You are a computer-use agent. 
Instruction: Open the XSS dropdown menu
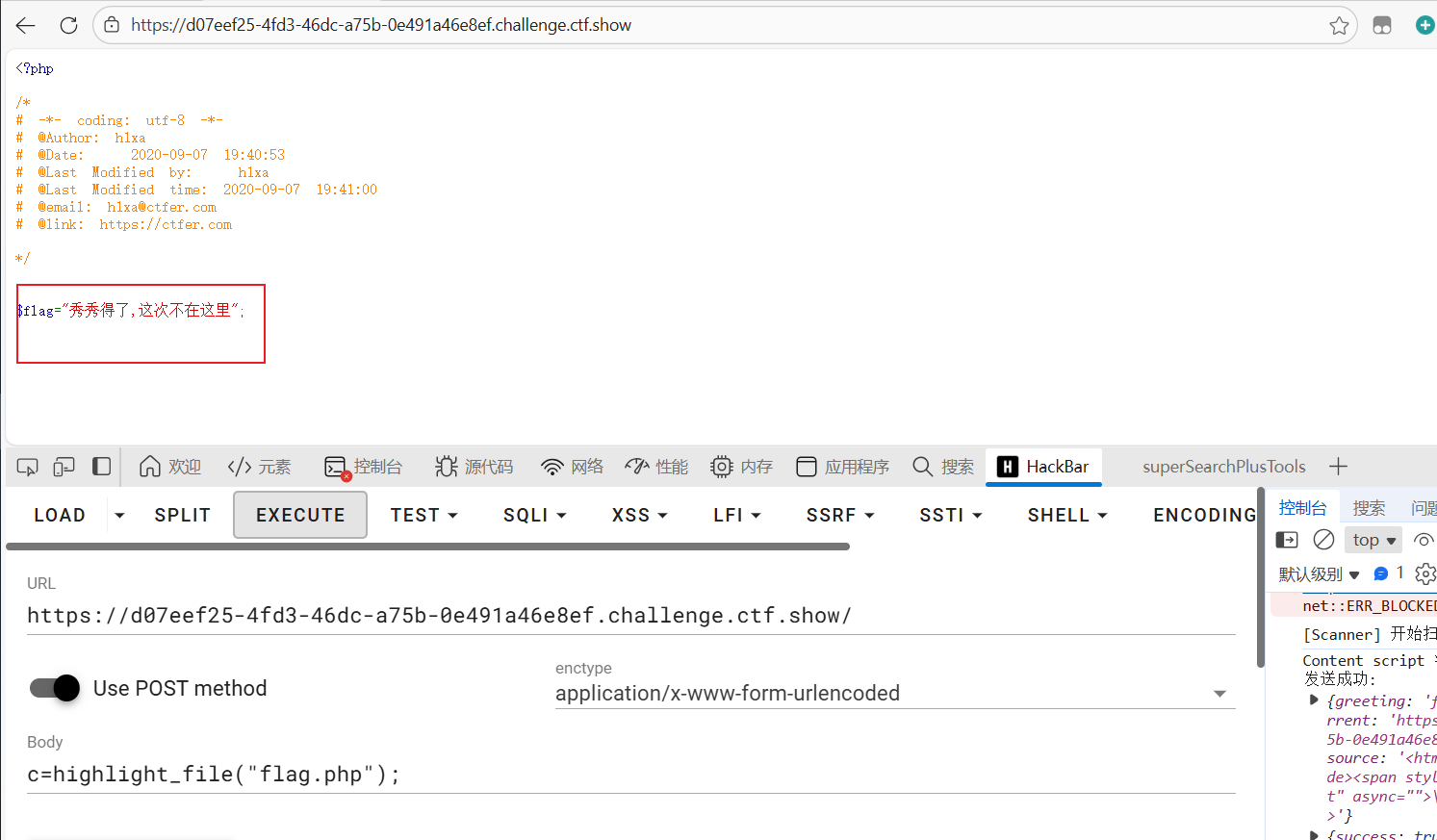point(639,515)
